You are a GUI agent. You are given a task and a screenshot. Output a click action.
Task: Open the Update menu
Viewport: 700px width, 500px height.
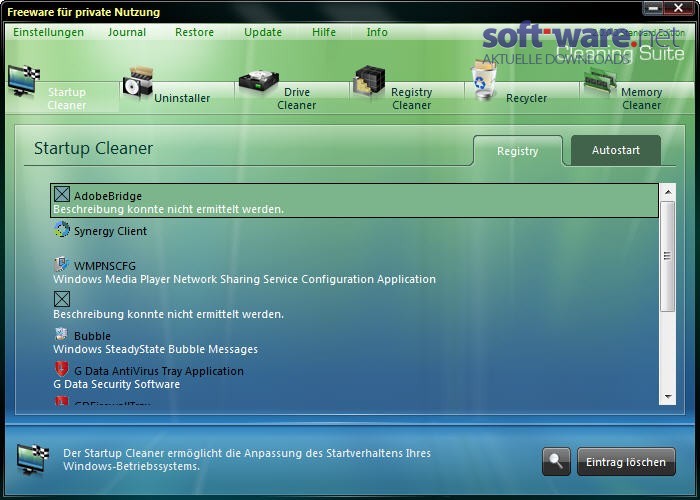[x=263, y=32]
